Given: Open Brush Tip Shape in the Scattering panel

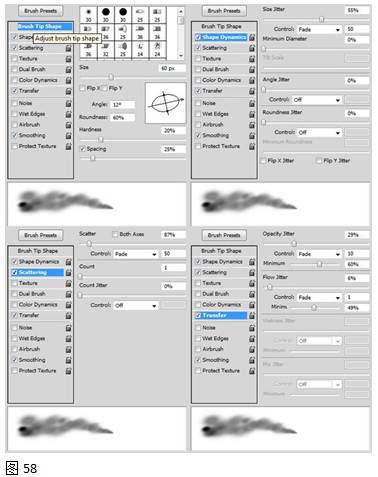Looking at the screenshot, I should pos(38,251).
